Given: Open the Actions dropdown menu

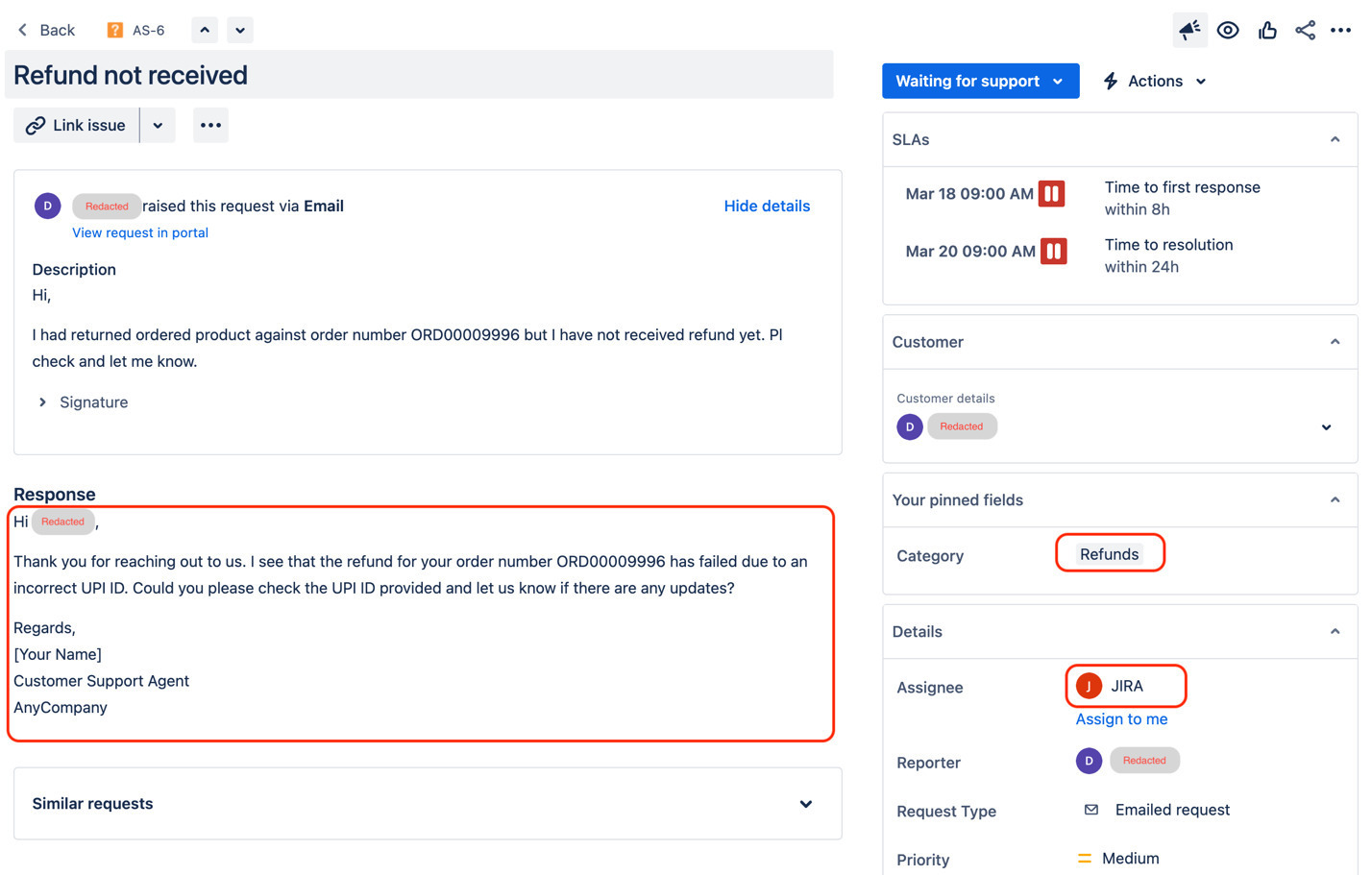Looking at the screenshot, I should pyautogui.click(x=1154, y=81).
